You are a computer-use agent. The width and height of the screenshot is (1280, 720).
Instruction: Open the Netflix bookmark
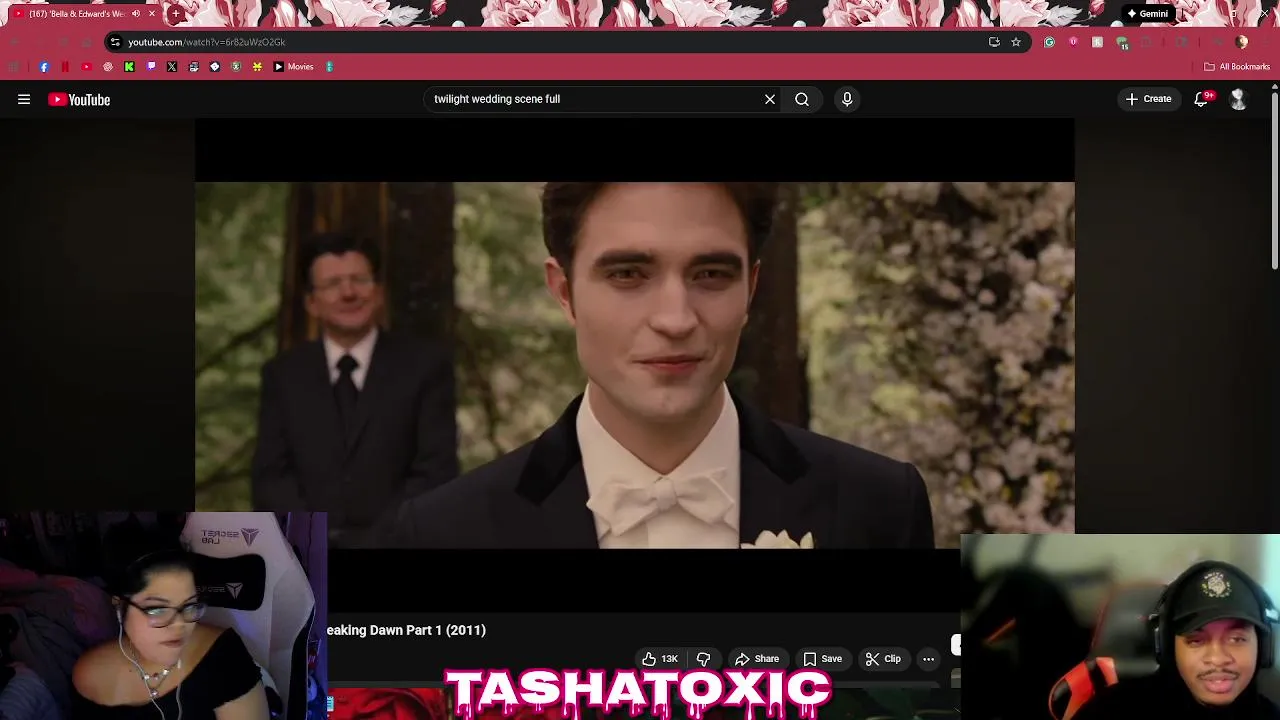tap(65, 67)
